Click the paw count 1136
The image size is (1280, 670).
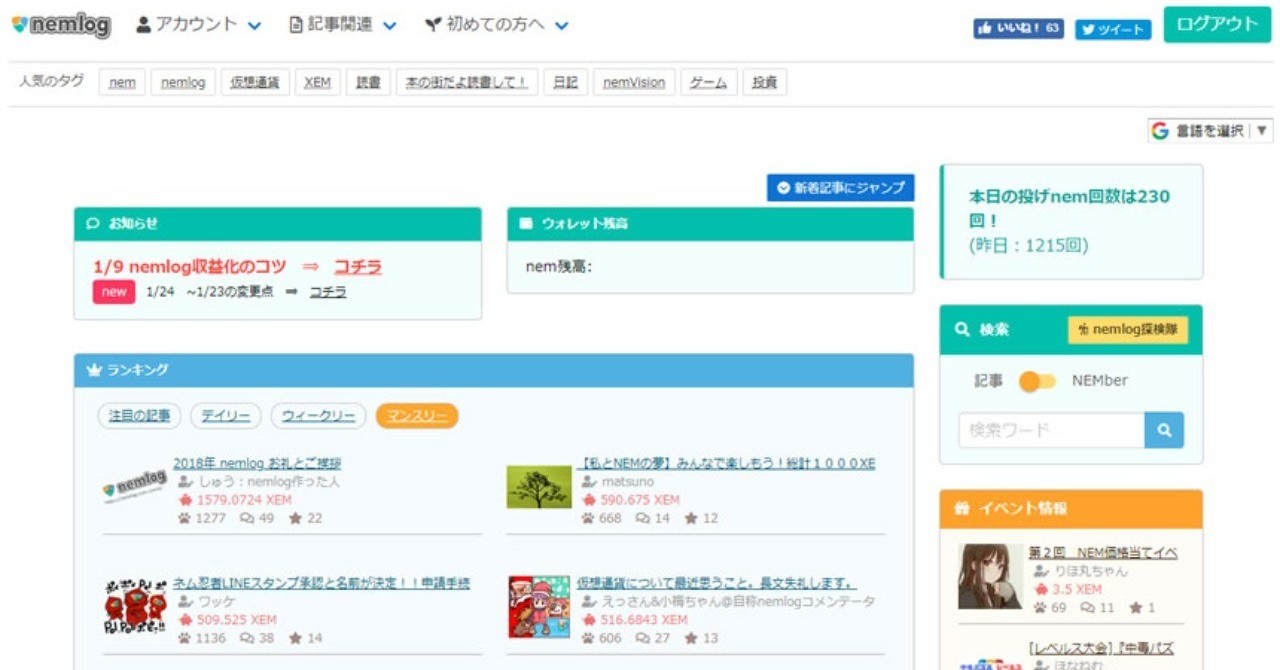[201, 638]
